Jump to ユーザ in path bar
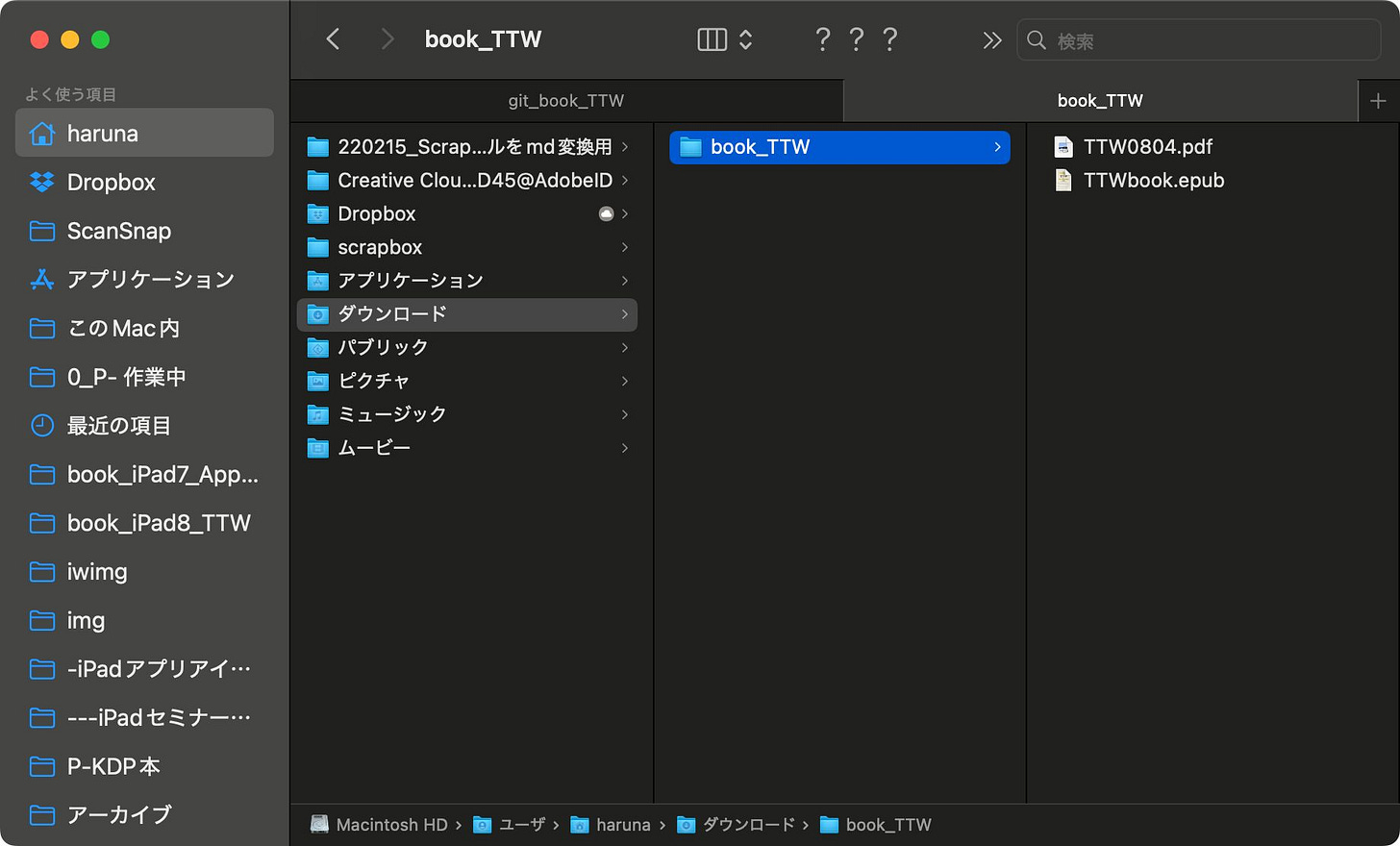 tap(510, 825)
